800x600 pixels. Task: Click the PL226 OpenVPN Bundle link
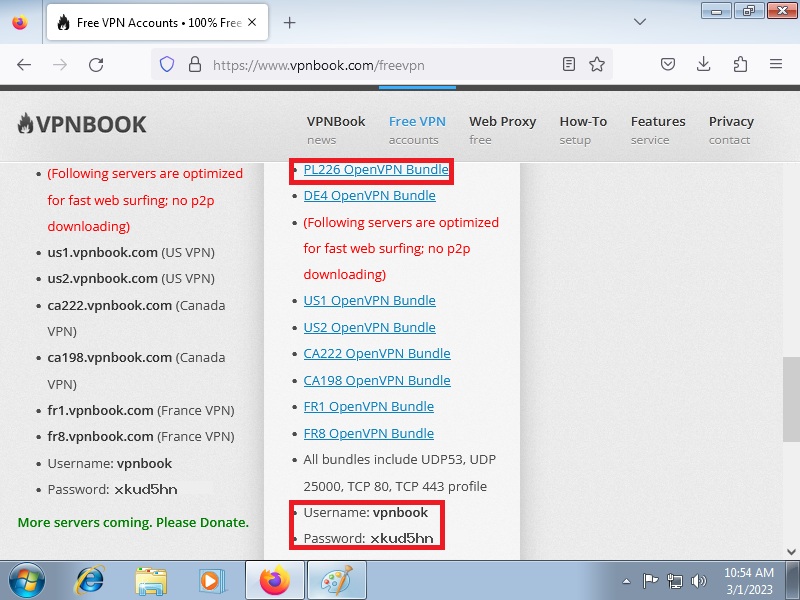(x=376, y=170)
